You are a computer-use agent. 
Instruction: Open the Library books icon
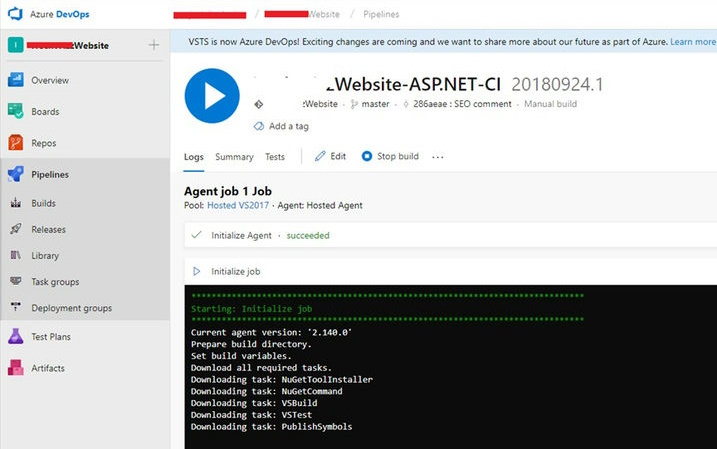(x=16, y=255)
